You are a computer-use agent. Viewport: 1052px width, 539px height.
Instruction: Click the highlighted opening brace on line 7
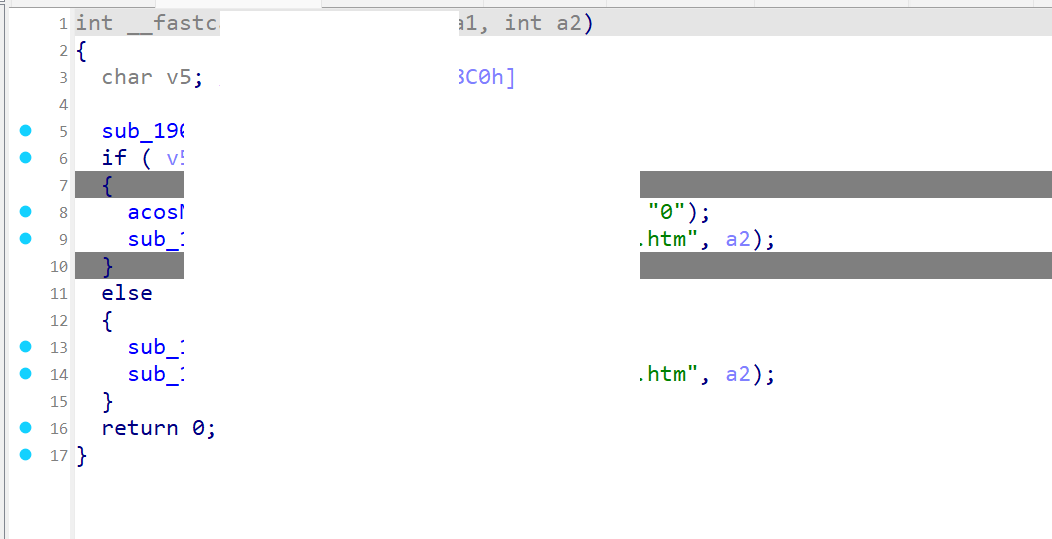[x=108, y=185]
